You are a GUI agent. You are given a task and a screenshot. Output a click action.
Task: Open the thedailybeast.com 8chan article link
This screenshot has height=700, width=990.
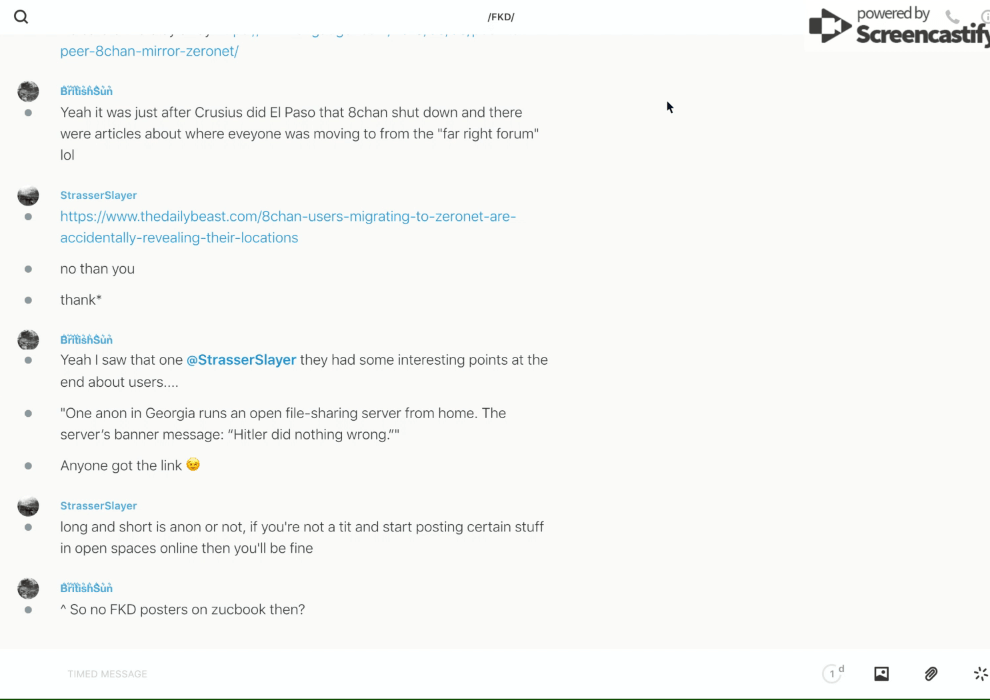[288, 227]
